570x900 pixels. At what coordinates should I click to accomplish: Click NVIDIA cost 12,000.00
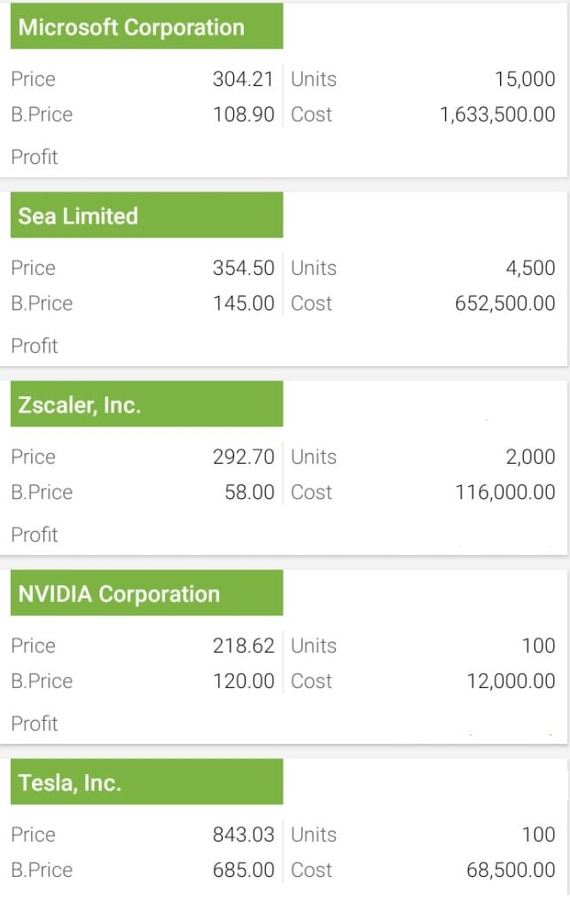point(511,681)
